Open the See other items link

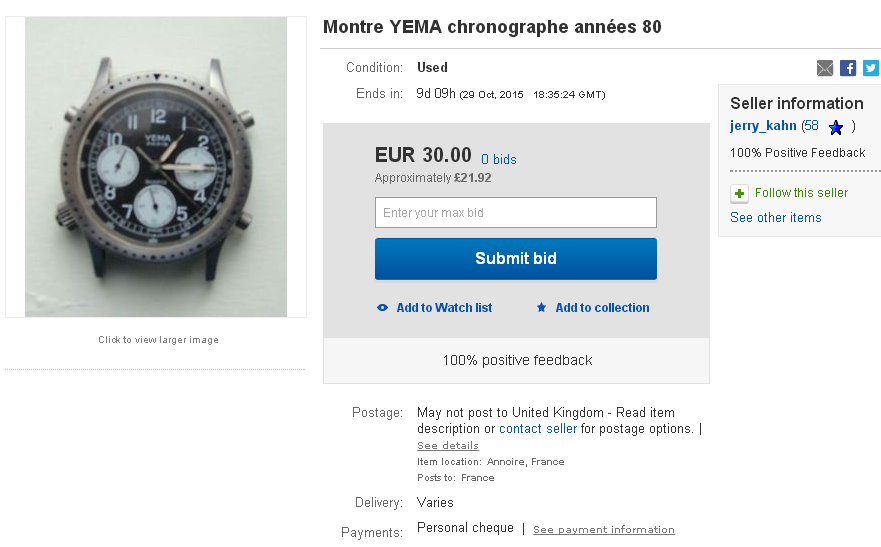point(775,218)
